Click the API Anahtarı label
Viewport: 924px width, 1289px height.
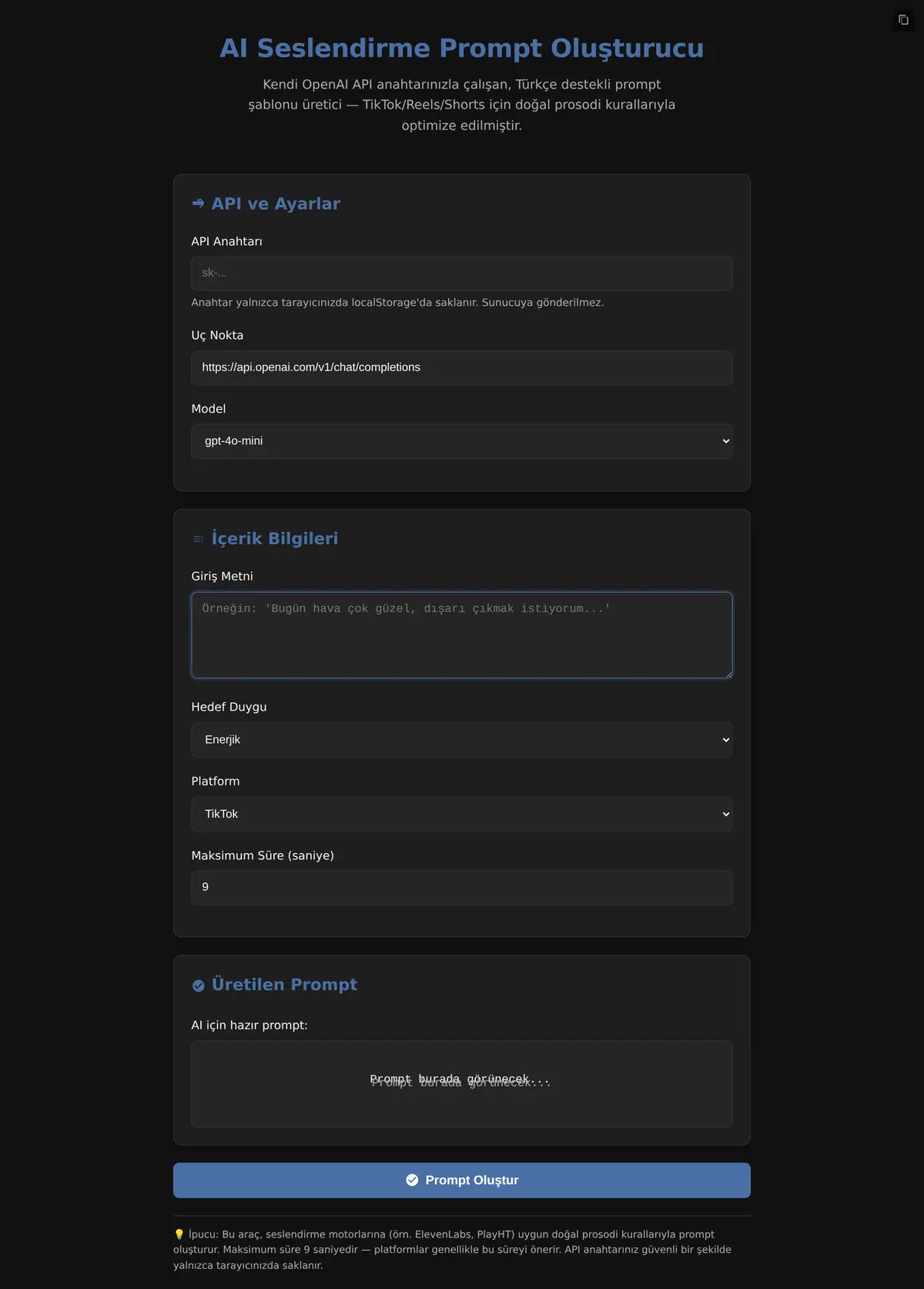coord(226,241)
